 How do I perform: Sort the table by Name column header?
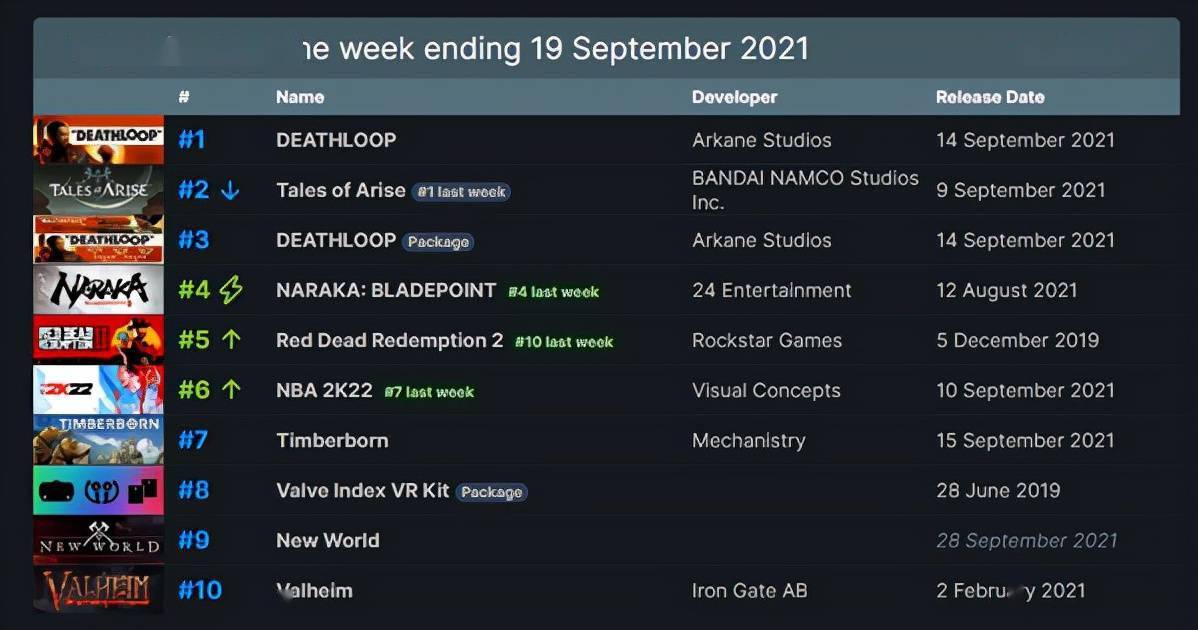tap(300, 97)
